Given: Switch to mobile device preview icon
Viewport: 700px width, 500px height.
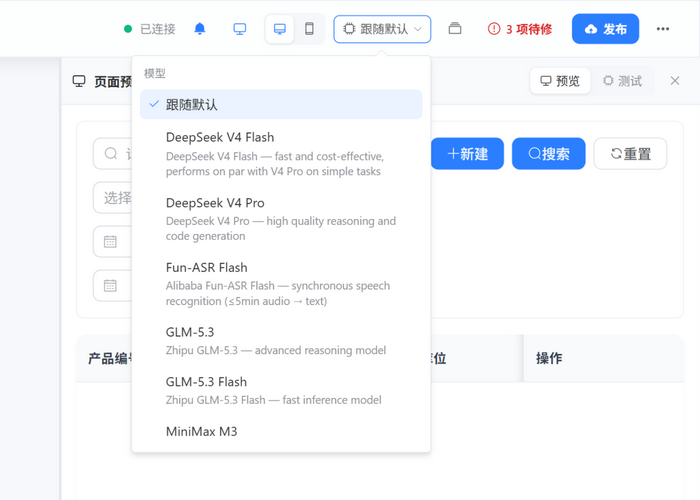Looking at the screenshot, I should coord(309,29).
